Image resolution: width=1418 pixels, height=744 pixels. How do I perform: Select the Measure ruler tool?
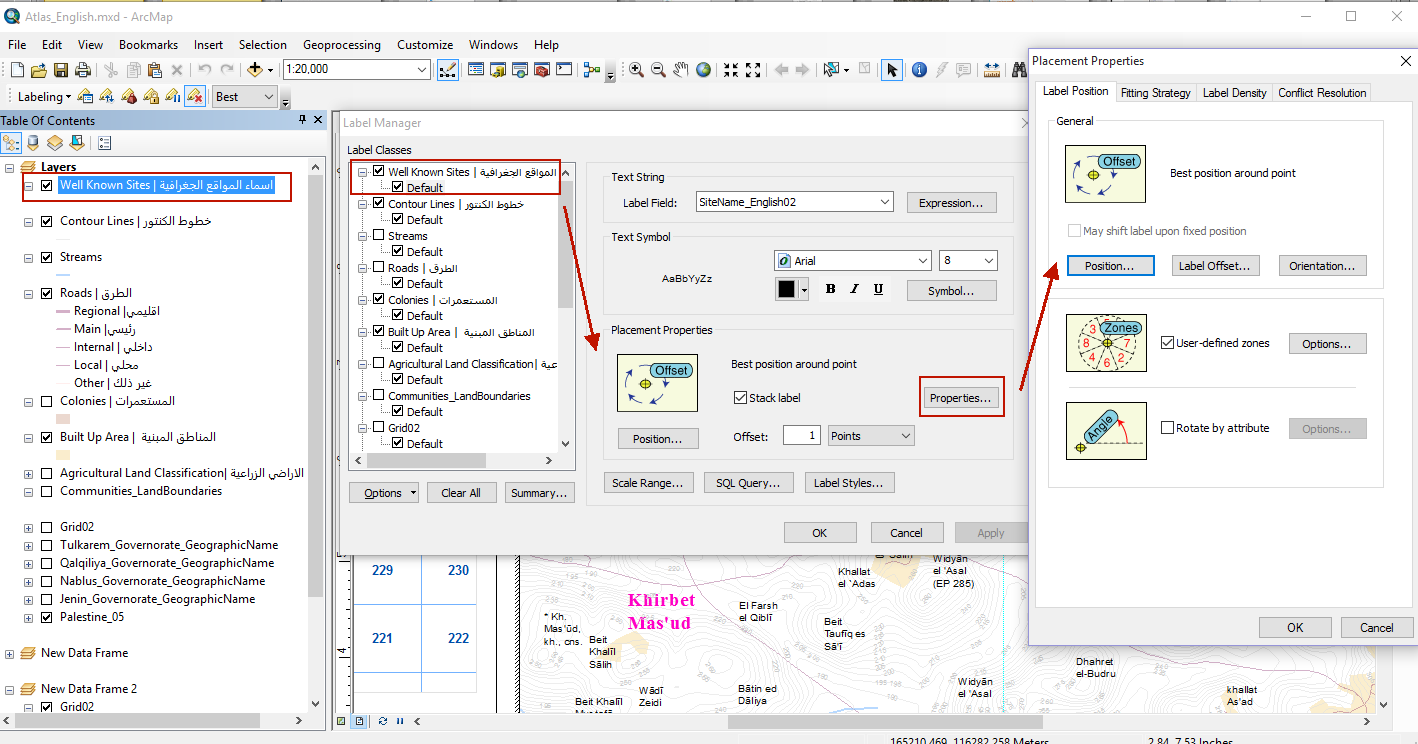click(992, 70)
